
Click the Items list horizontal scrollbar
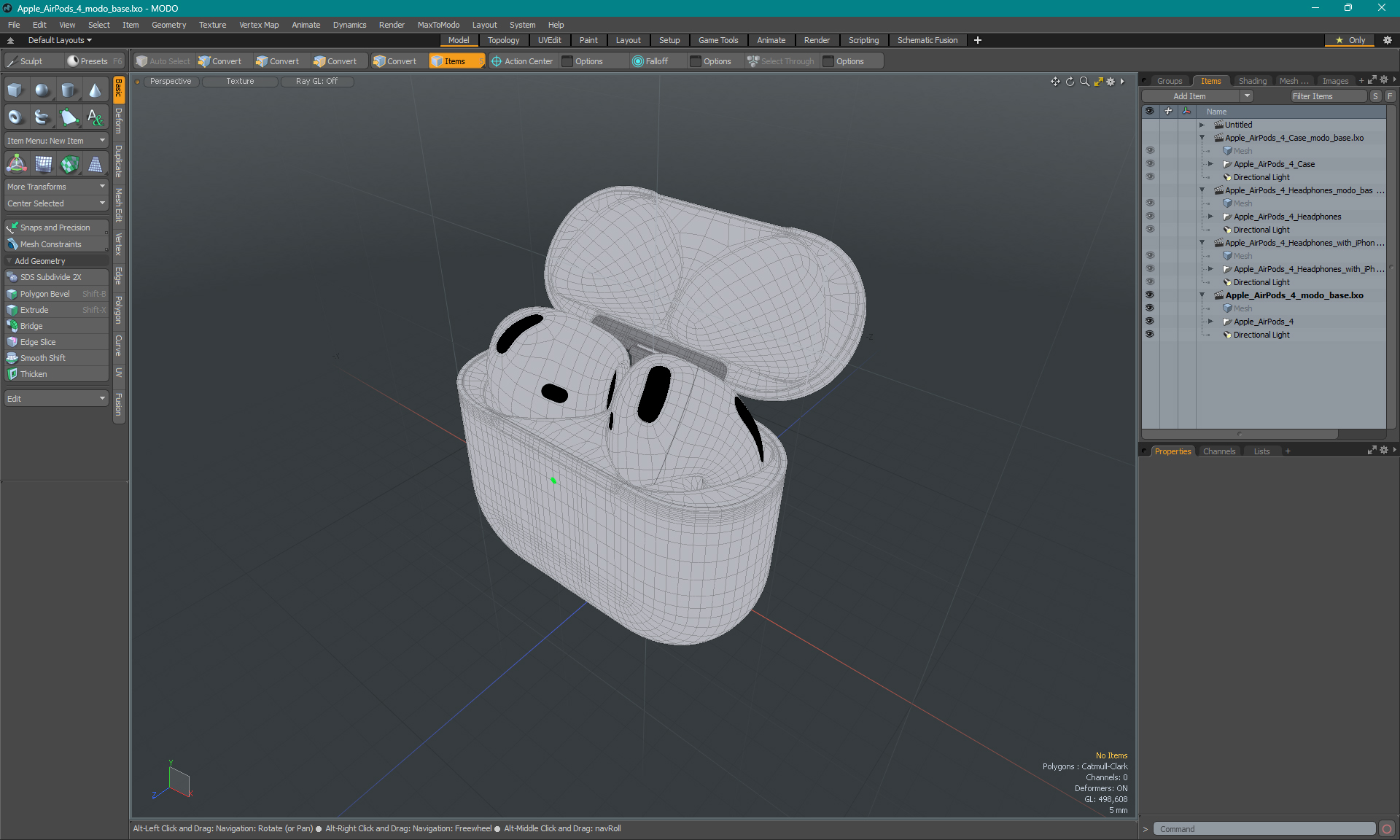(1240, 434)
